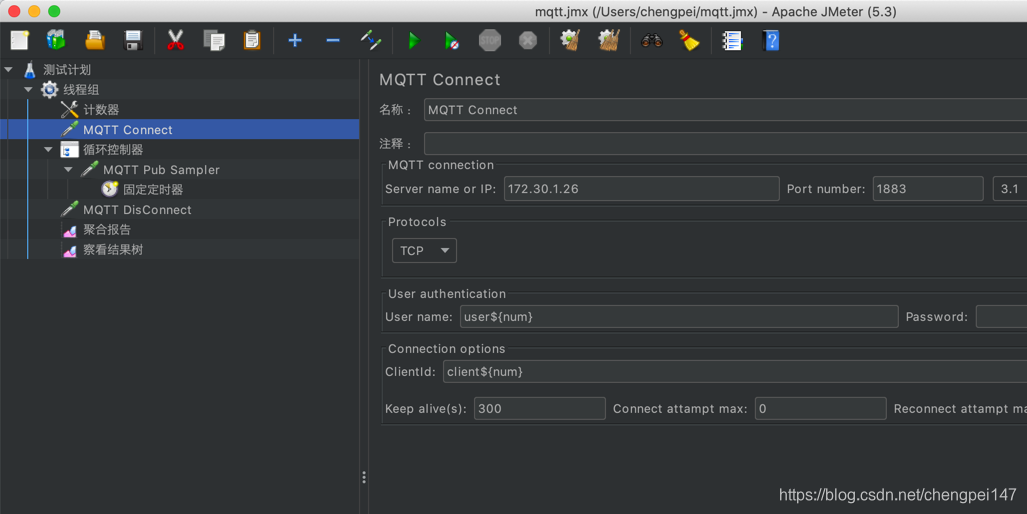Click the 名称 name input field

tap(725, 110)
